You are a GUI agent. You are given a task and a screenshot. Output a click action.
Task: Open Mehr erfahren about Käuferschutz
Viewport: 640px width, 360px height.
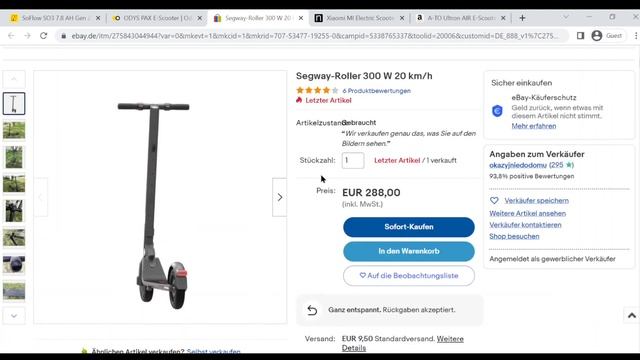[533, 126]
